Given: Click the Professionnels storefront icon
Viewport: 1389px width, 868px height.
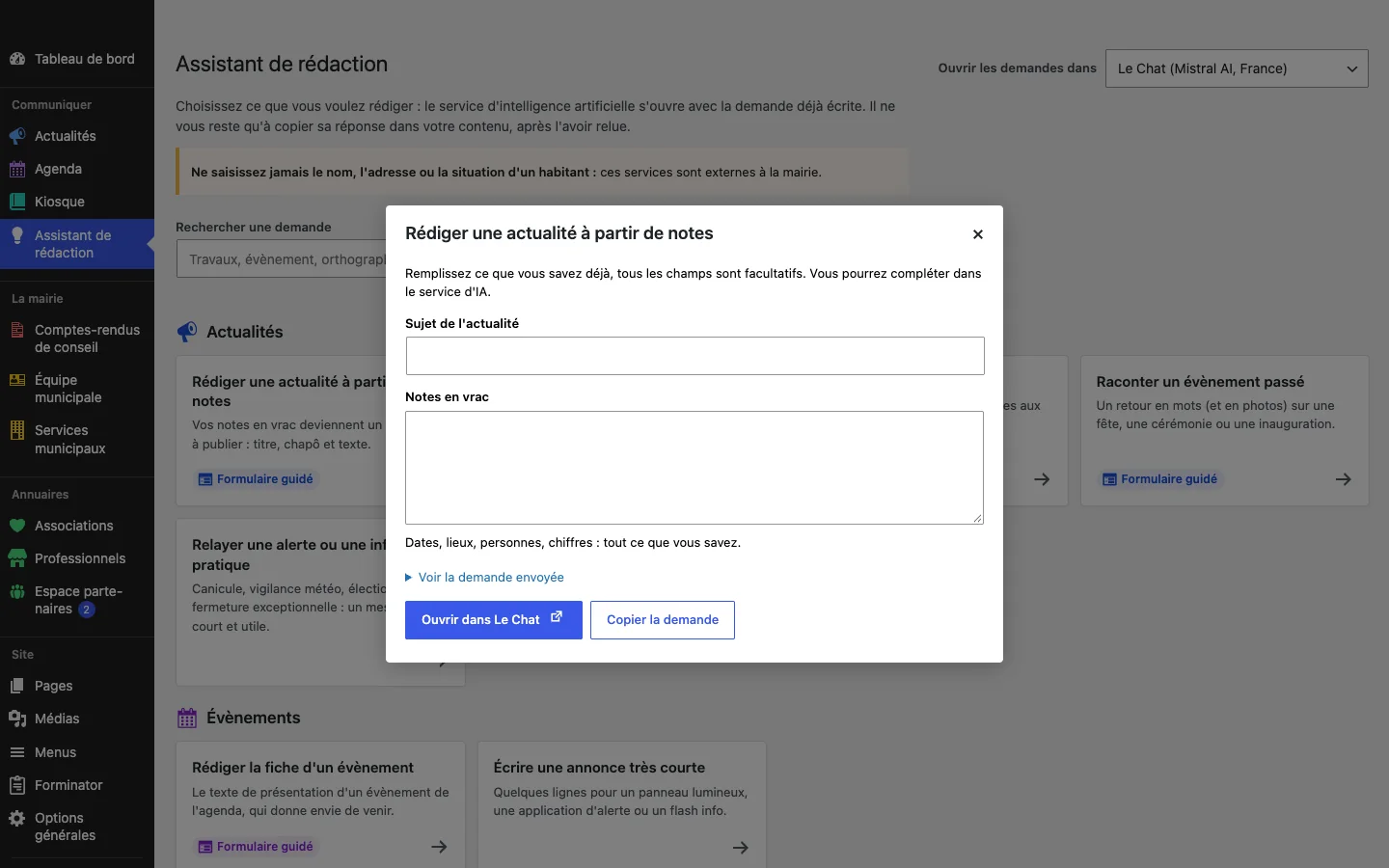Looking at the screenshot, I should (x=17, y=558).
